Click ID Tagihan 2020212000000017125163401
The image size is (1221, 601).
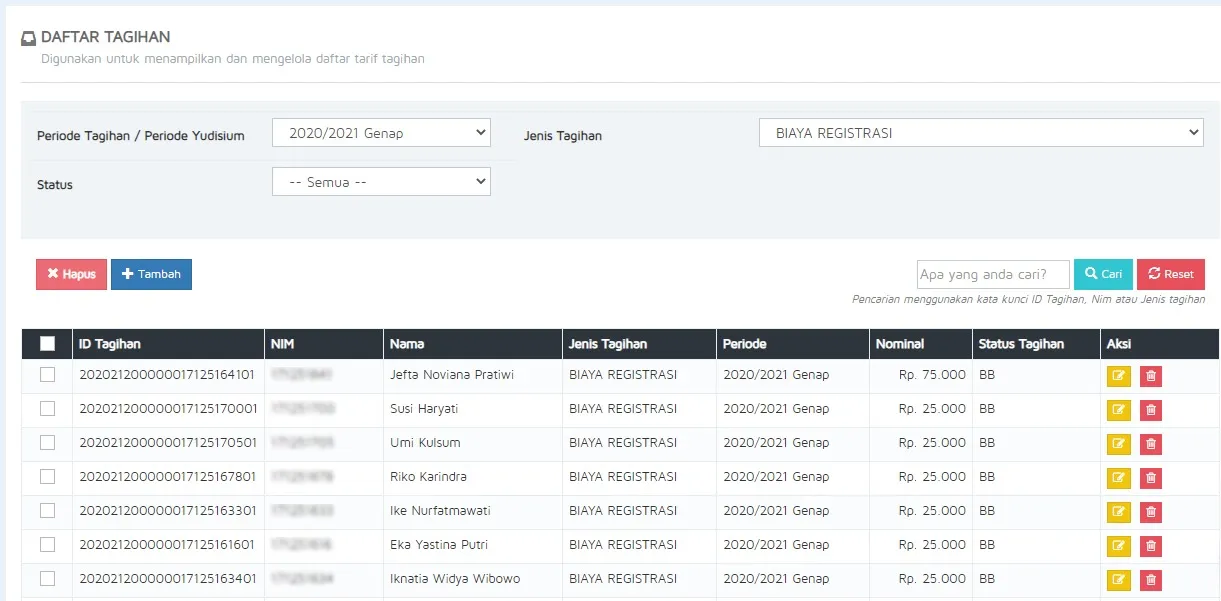(168, 579)
